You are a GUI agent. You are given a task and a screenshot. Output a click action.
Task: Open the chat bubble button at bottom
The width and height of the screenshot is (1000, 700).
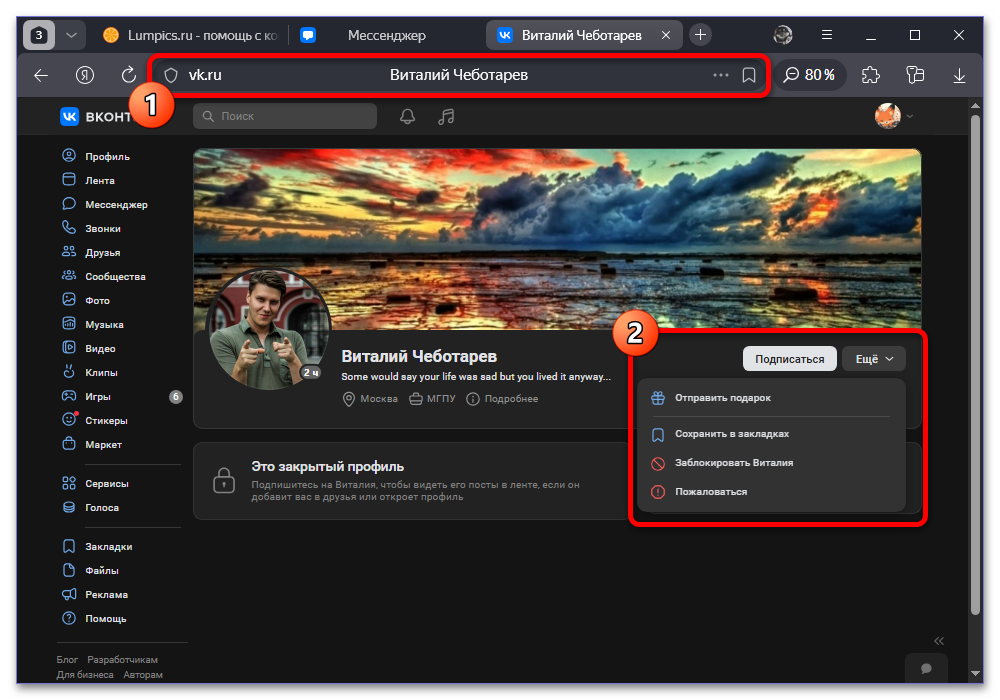[926, 668]
